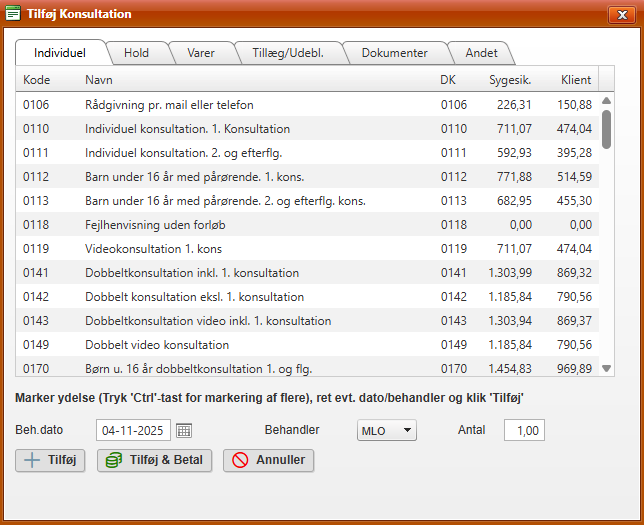Open the Varer tab
644x525 pixels.
click(x=200, y=53)
